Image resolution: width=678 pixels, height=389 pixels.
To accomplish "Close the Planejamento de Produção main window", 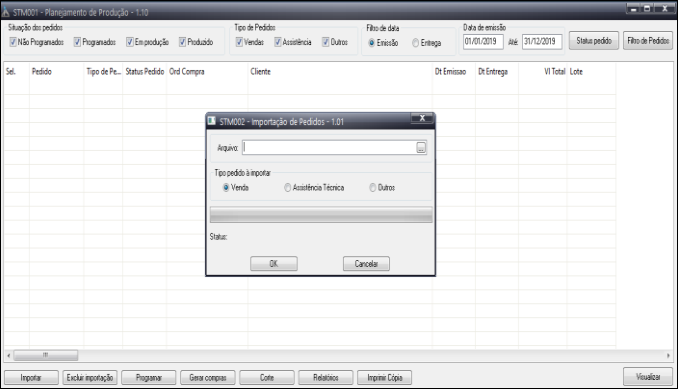I will (665, 8).
